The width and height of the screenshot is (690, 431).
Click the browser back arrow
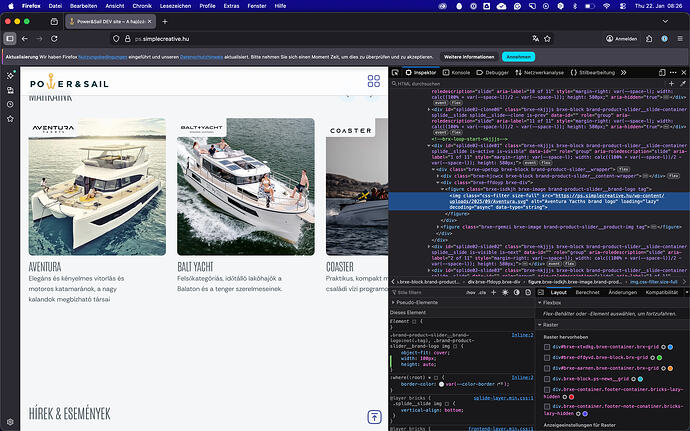25,38
